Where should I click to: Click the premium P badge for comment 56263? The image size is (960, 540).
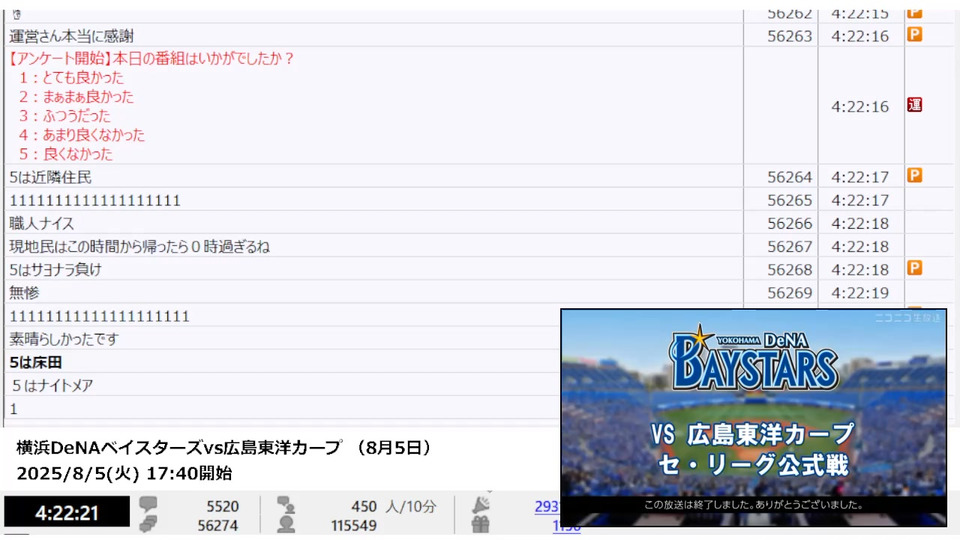[914, 34]
